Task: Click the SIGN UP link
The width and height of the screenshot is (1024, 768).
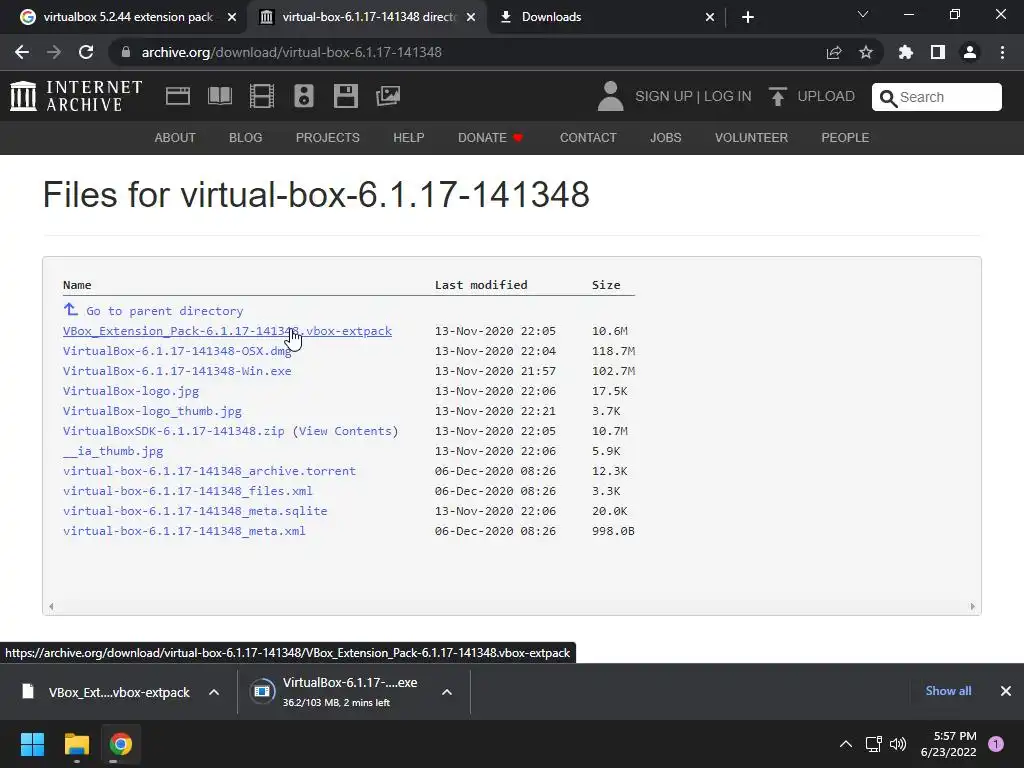Action: tap(664, 97)
